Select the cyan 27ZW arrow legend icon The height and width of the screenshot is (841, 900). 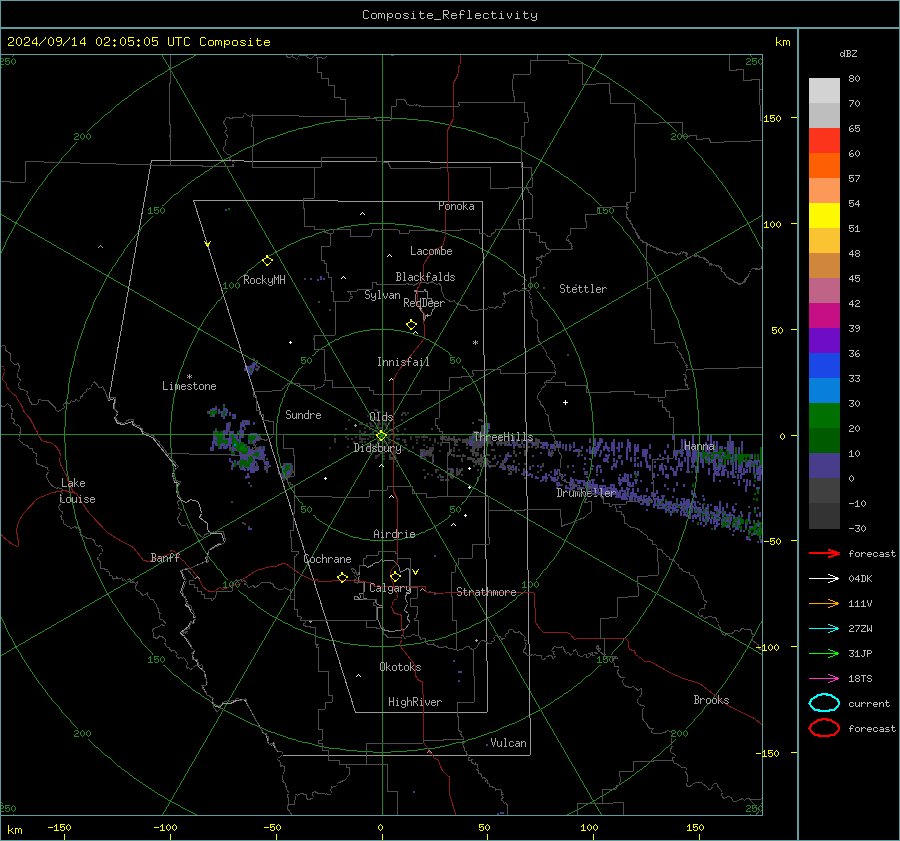coord(824,629)
